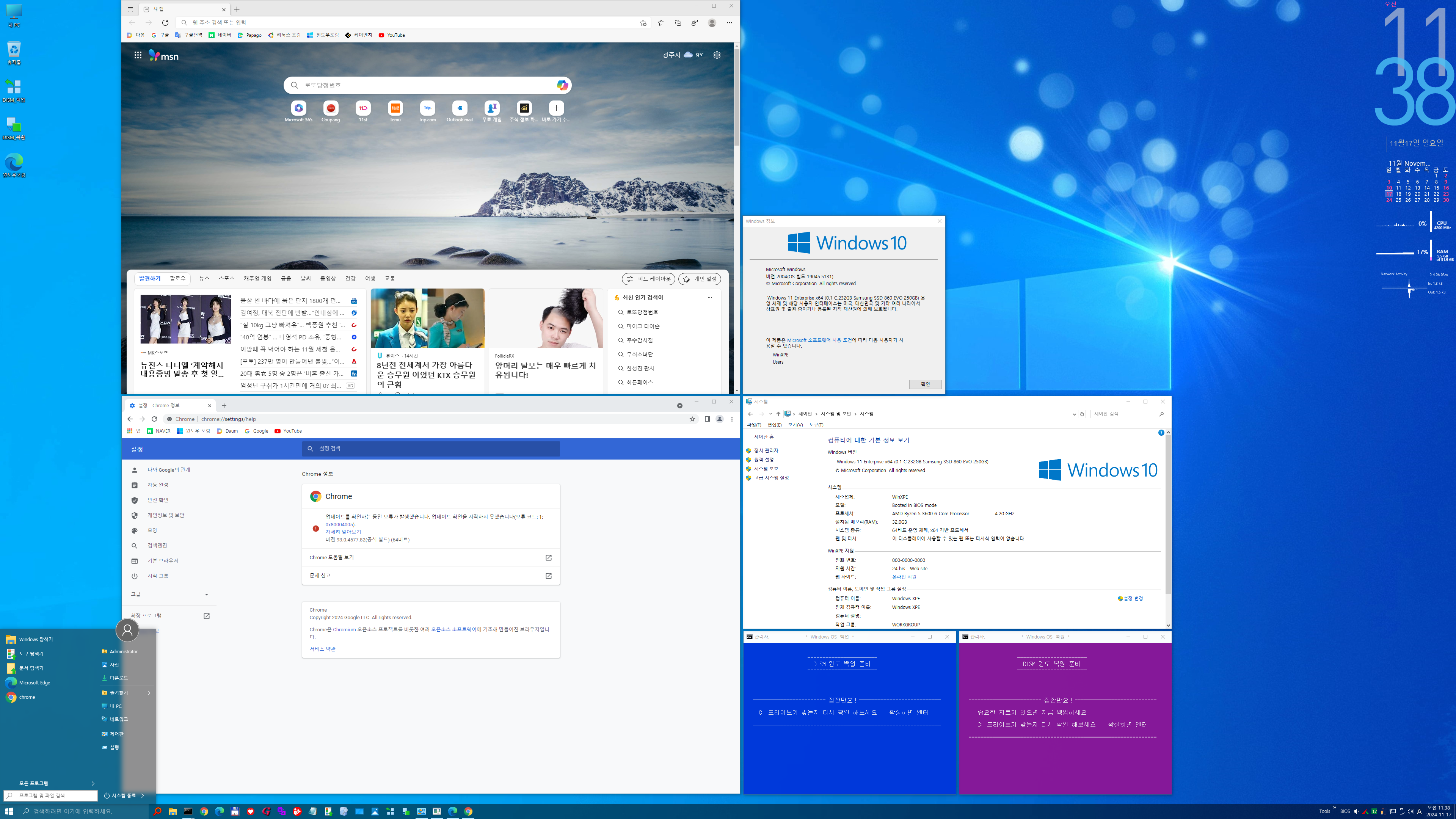Open 온라인 지원 link in System window

904,576
